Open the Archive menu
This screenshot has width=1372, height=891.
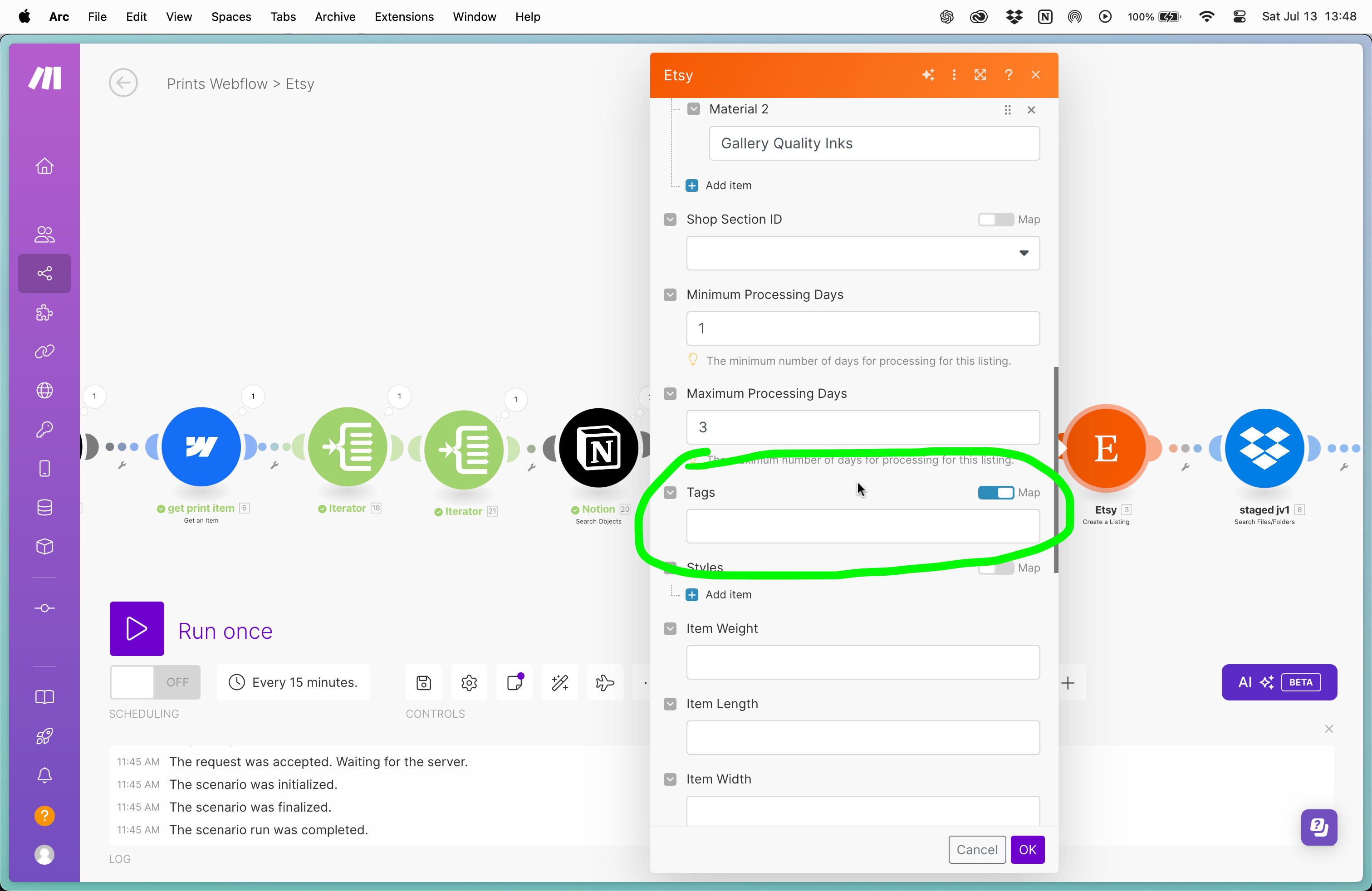pos(334,17)
